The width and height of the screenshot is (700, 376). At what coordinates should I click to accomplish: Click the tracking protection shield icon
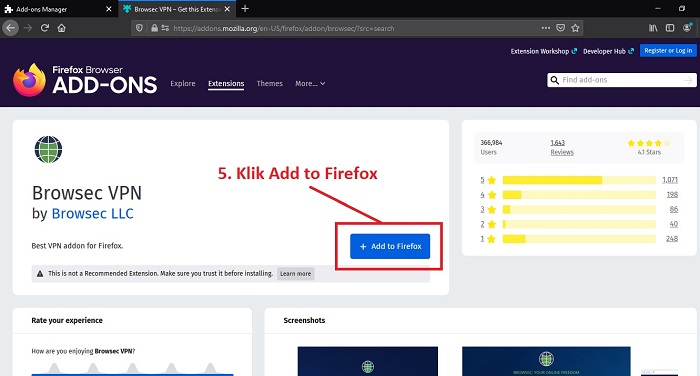pyautogui.click(x=139, y=28)
